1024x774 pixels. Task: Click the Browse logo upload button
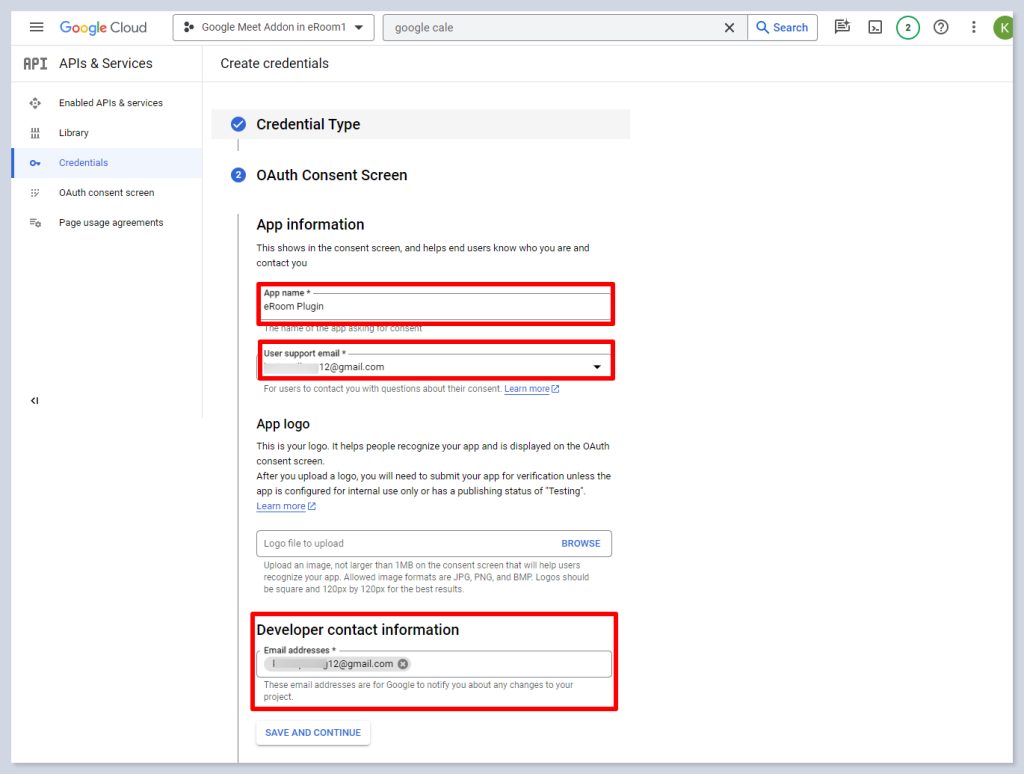pyautogui.click(x=580, y=543)
